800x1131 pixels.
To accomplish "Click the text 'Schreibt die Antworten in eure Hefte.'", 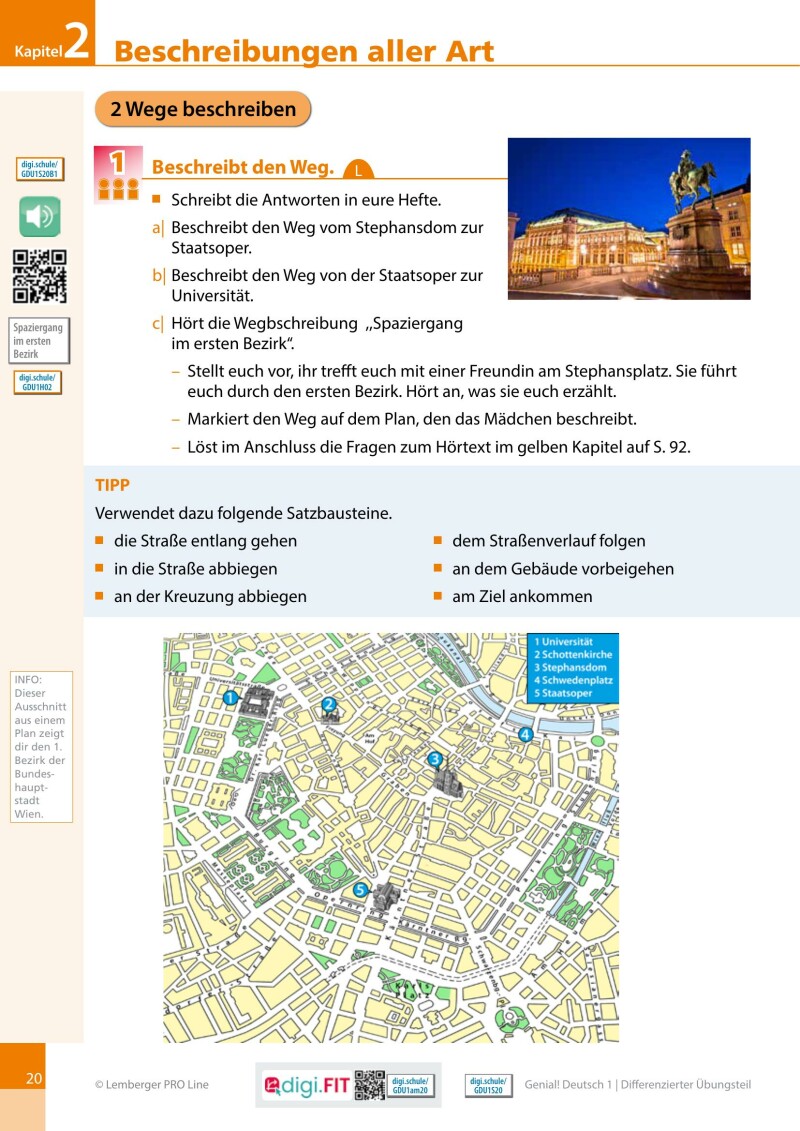I will 306,200.
